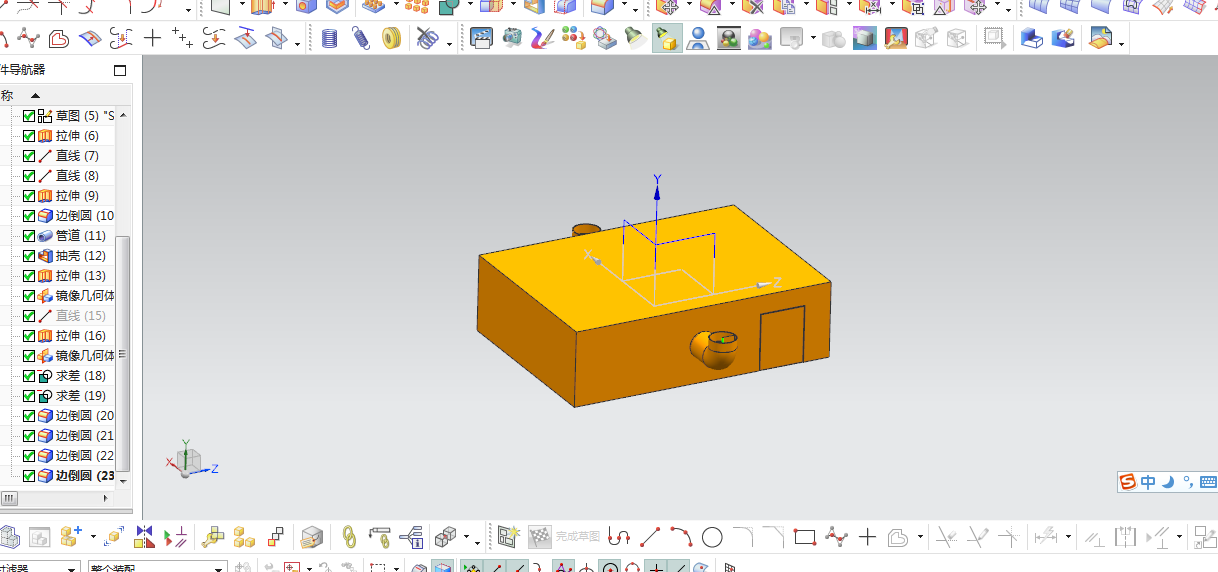The width and height of the screenshot is (1218, 572).
Task: Click the Sketch in task environment icon
Action: (509, 537)
